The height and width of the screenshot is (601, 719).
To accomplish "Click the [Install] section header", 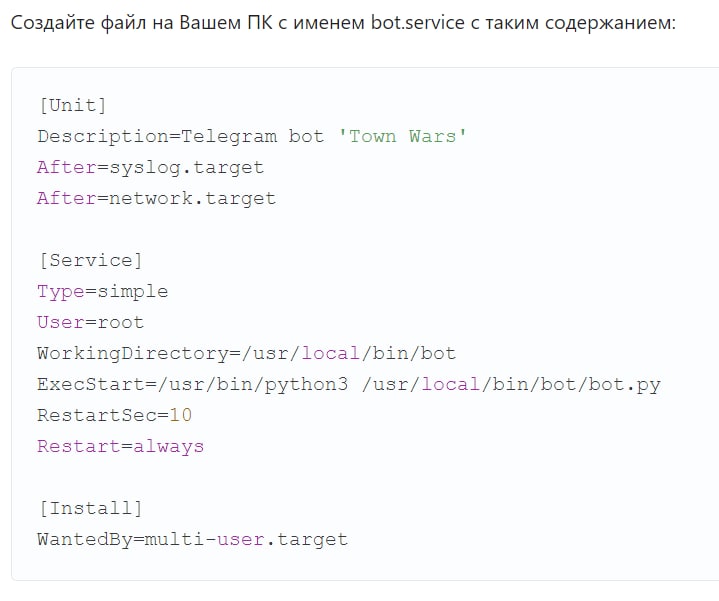I will point(90,508).
